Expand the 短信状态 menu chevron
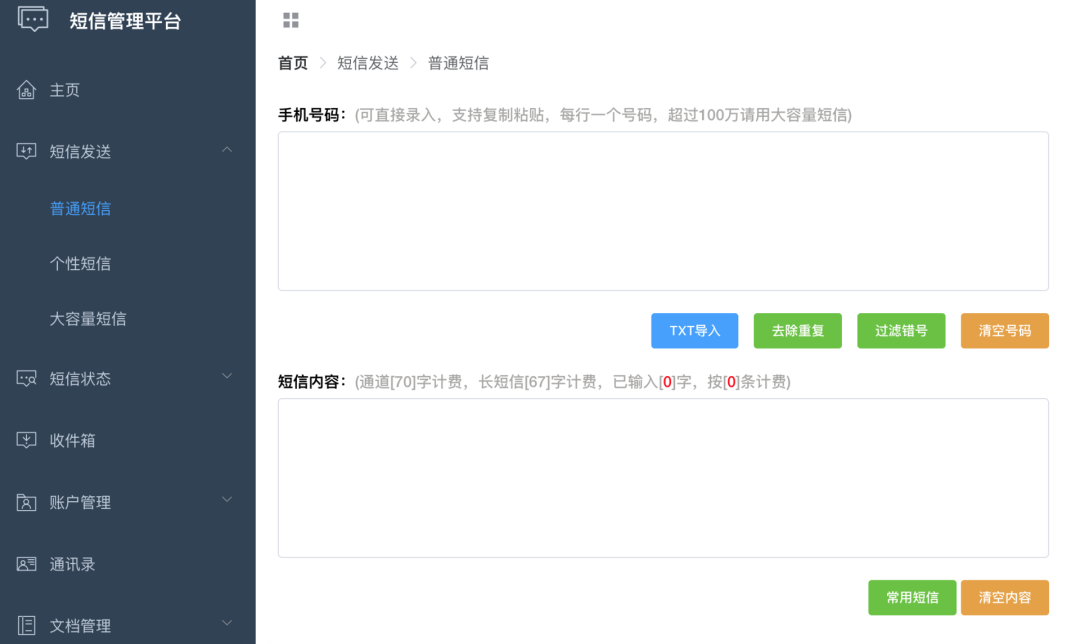The image size is (1080, 644). click(227, 376)
